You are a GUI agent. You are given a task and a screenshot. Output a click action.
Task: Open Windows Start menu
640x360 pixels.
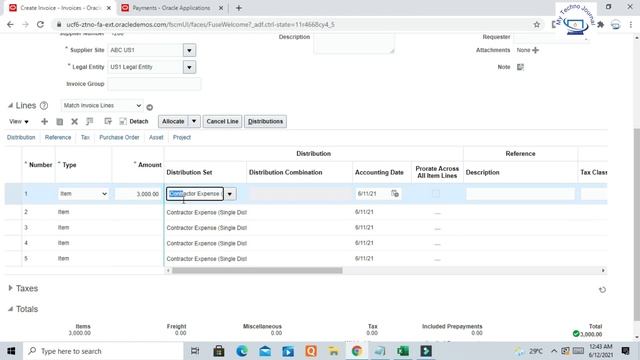click(x=11, y=351)
